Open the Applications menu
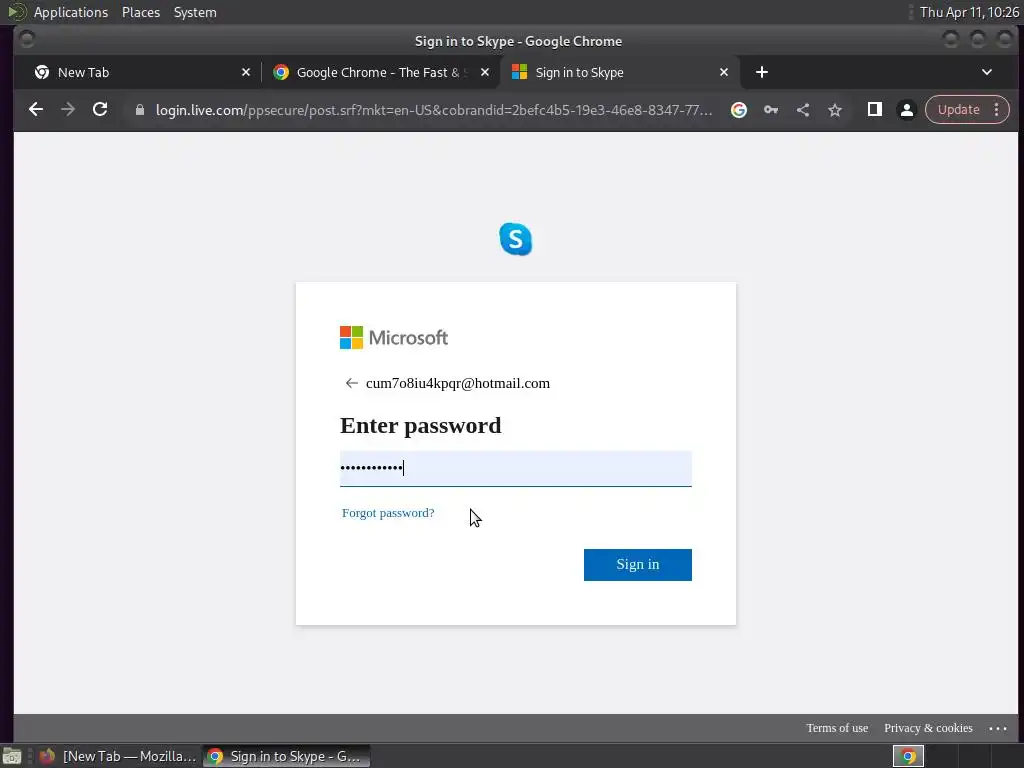This screenshot has width=1024, height=768. click(x=71, y=12)
